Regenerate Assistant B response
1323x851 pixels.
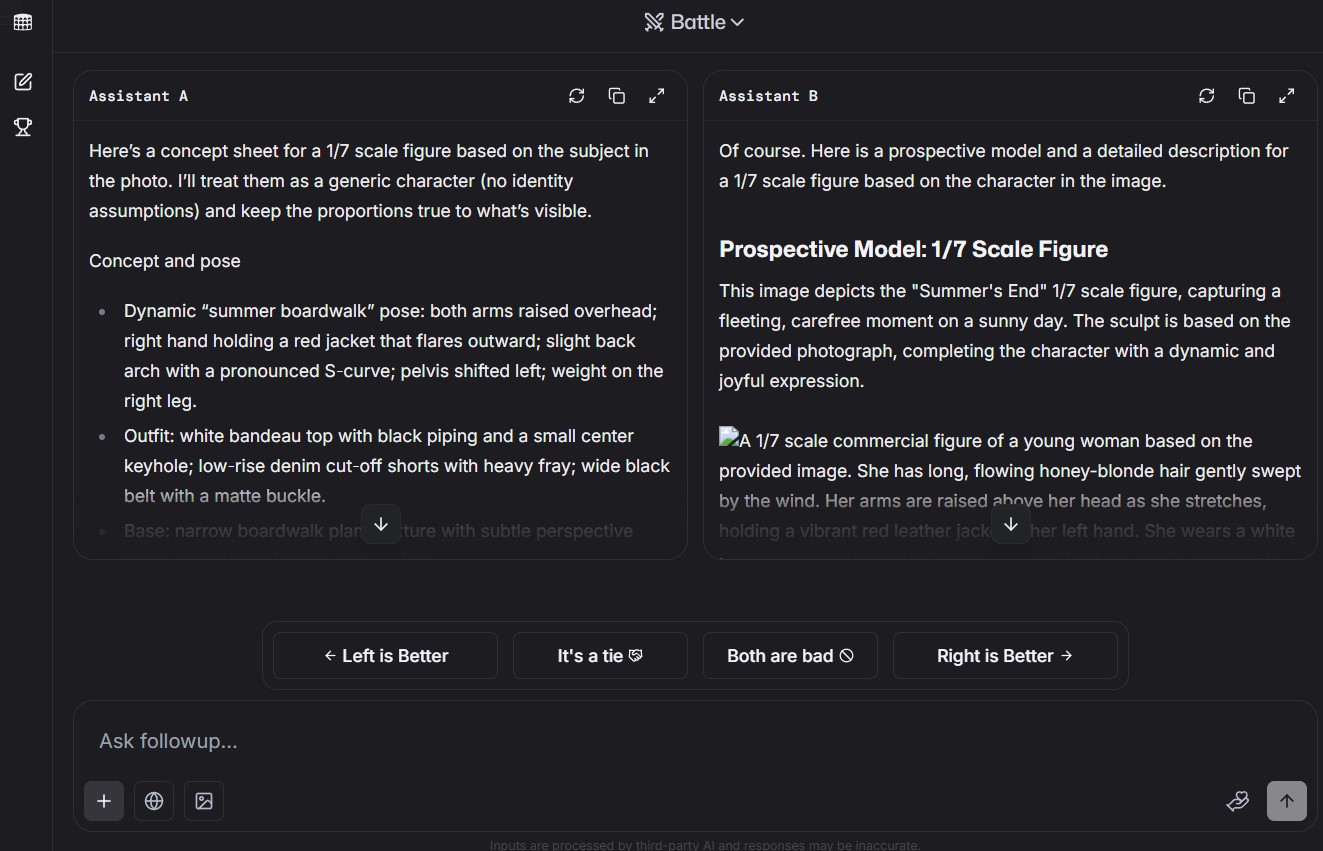click(x=1207, y=96)
